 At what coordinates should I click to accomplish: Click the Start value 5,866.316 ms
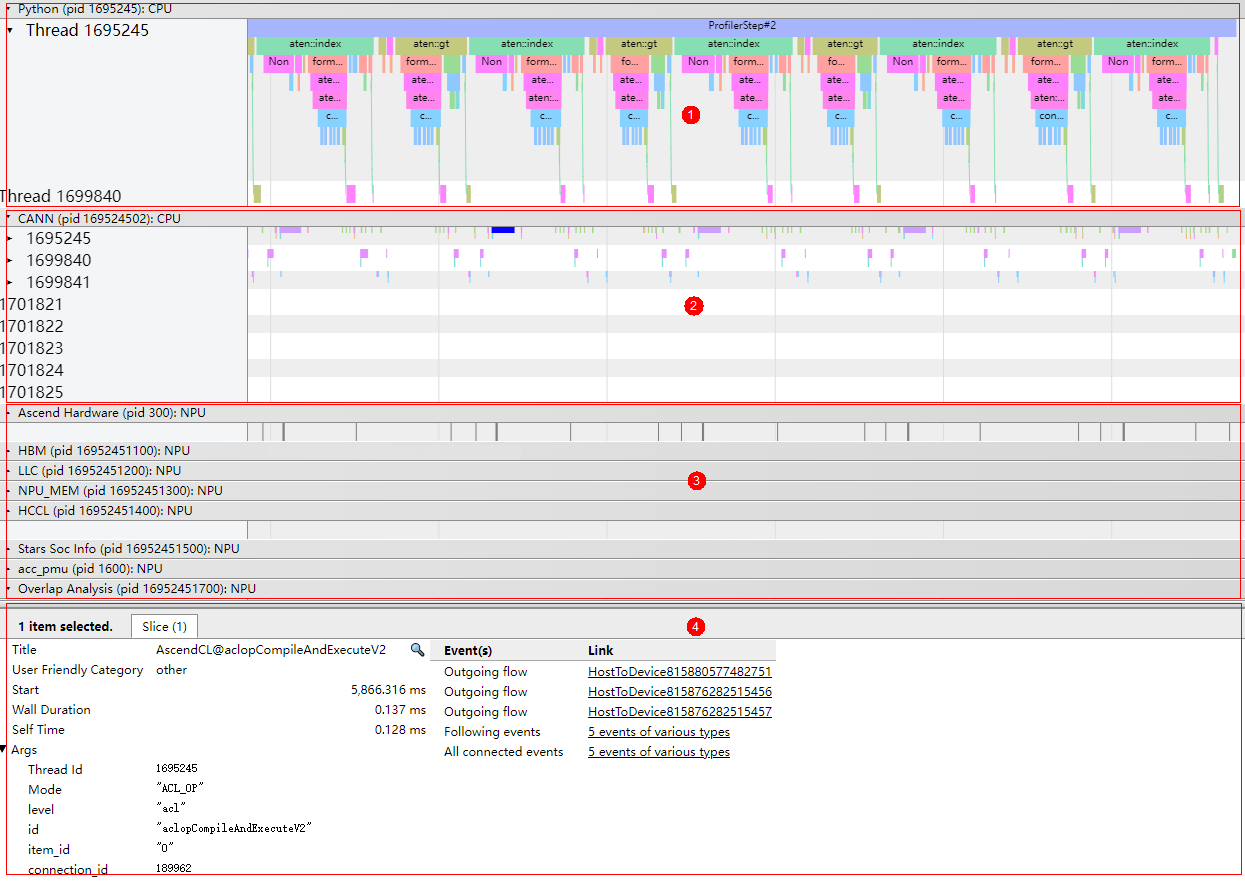388,690
